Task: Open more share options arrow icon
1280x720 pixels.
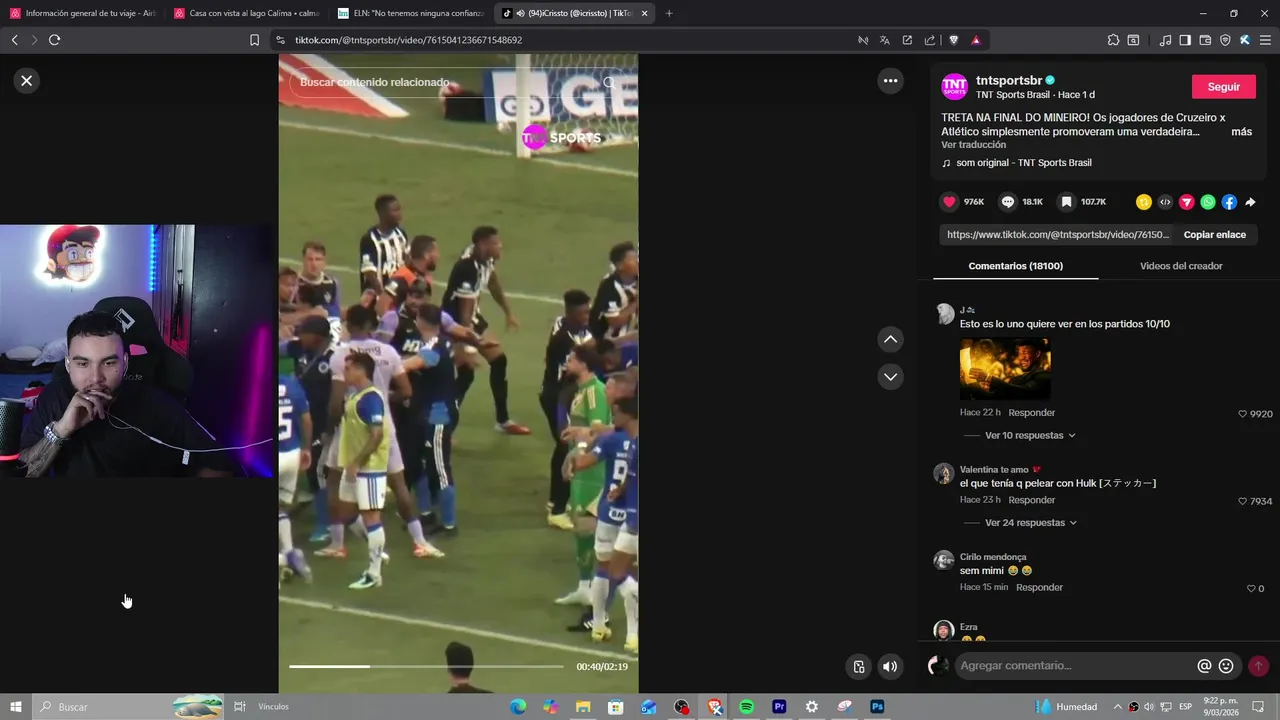Action: coord(1250,202)
